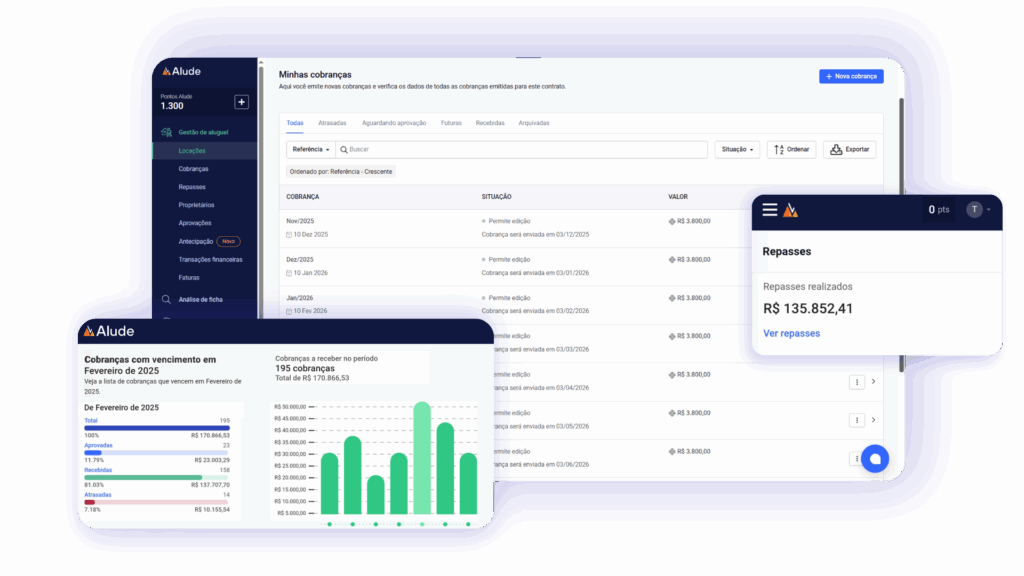Switch to the Aguardando aprovação tab
1024x576 pixels.
click(394, 123)
